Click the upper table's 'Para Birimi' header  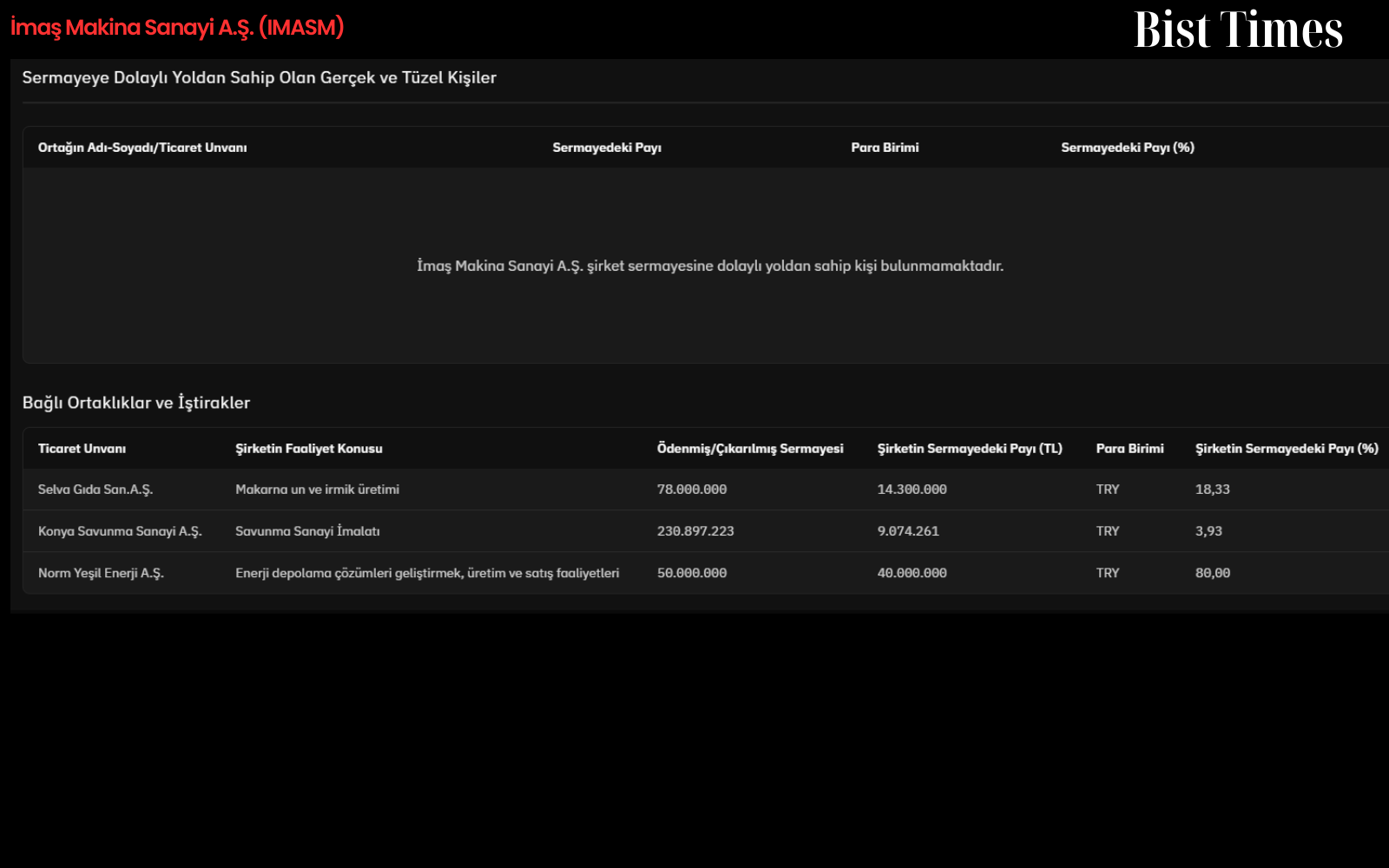pos(885,148)
